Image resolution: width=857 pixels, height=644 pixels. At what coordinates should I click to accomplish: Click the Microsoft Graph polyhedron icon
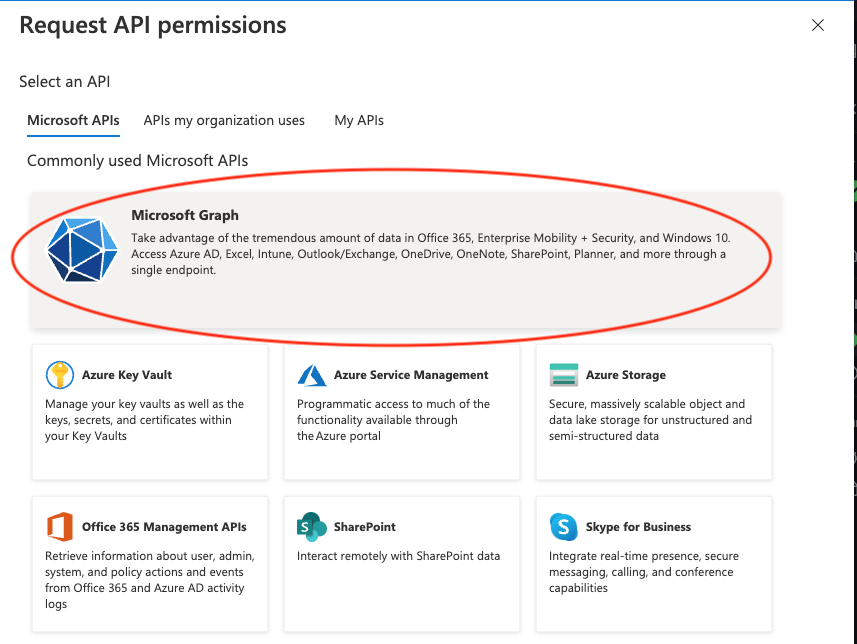[x=82, y=250]
